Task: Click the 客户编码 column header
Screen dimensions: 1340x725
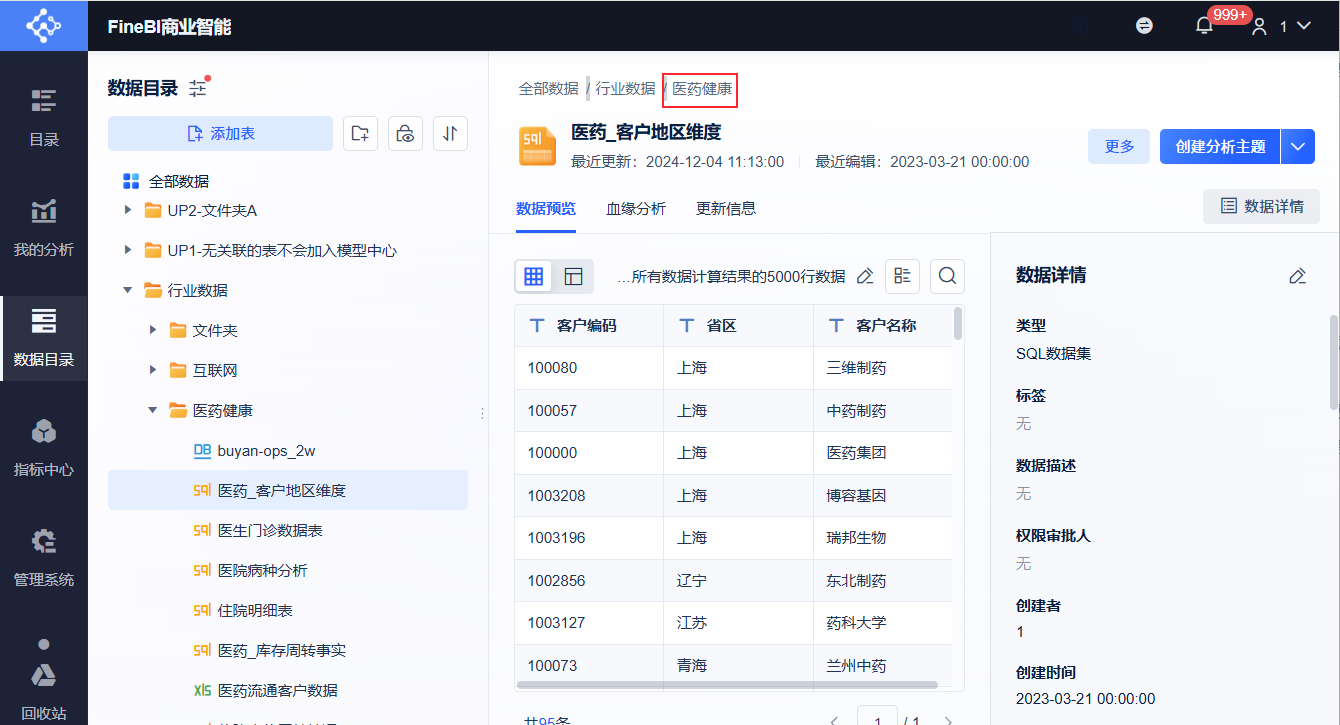Action: (589, 325)
